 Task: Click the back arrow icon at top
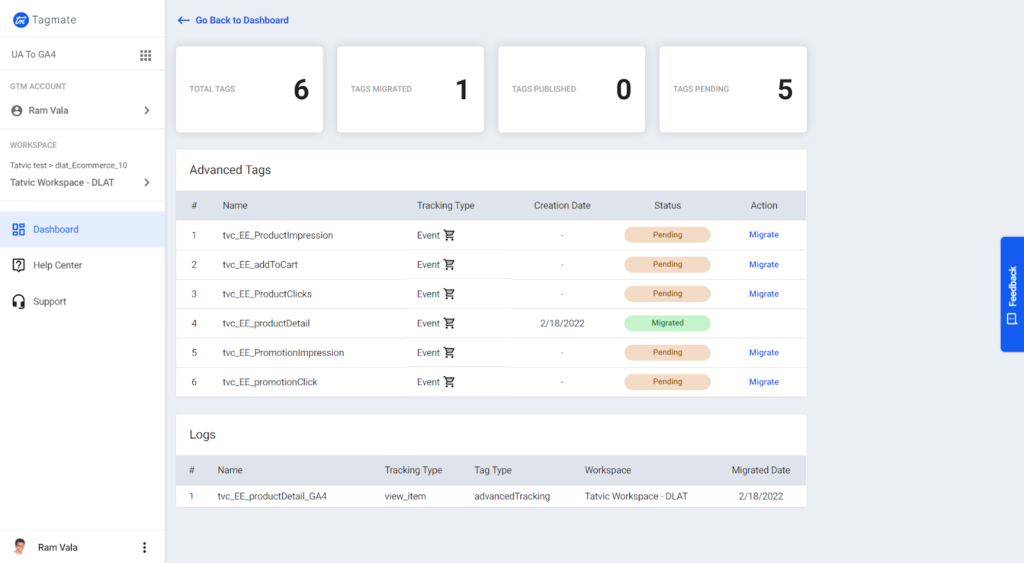(x=184, y=20)
